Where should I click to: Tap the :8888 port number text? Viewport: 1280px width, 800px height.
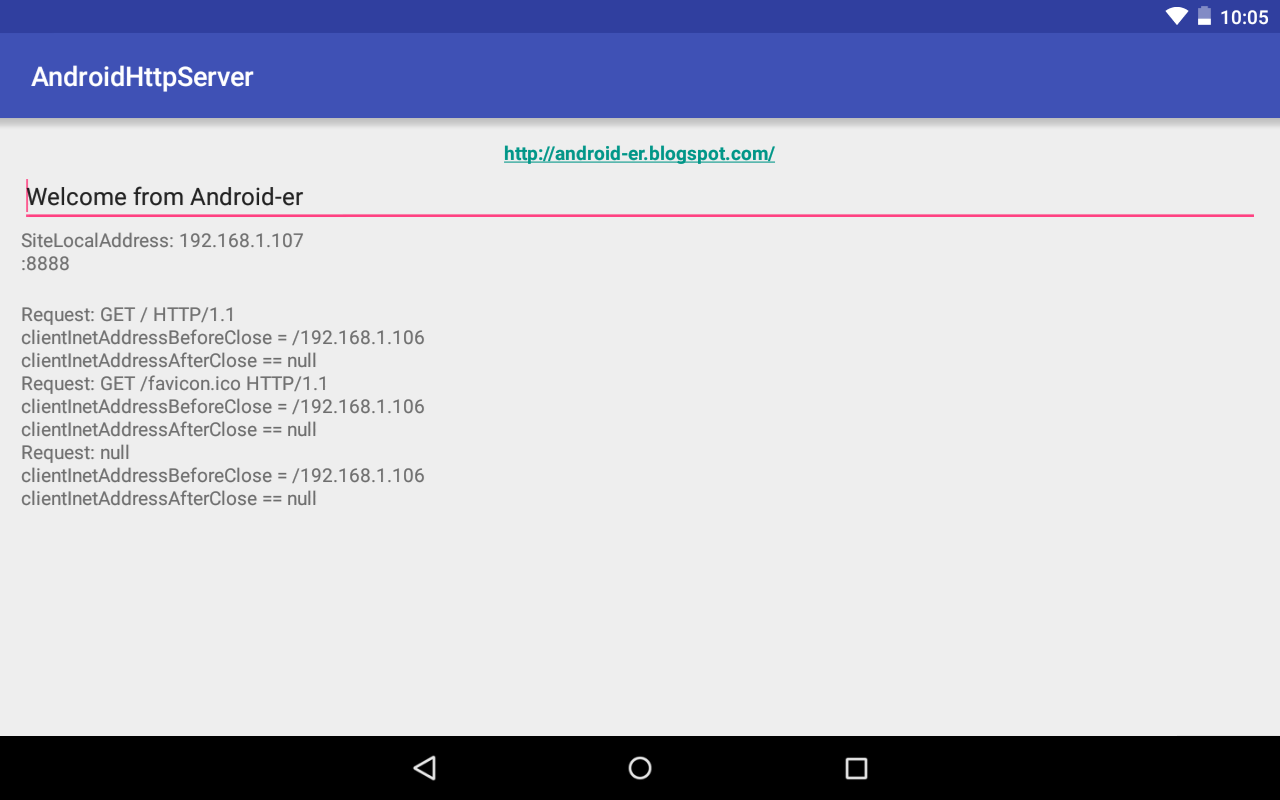pyautogui.click(x=45, y=264)
